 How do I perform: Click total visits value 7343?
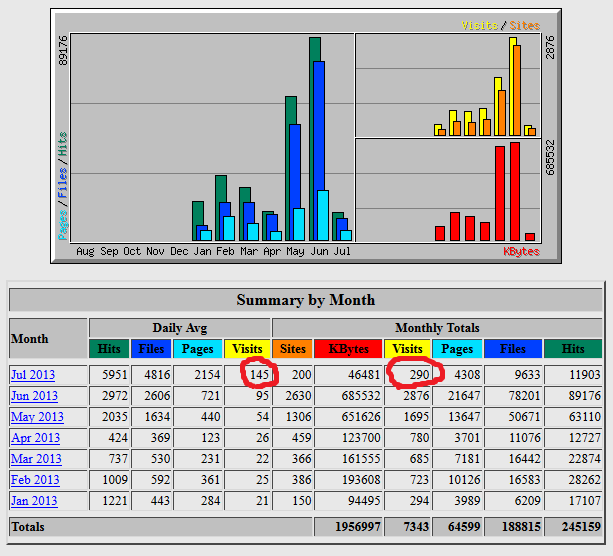pyautogui.click(x=416, y=527)
